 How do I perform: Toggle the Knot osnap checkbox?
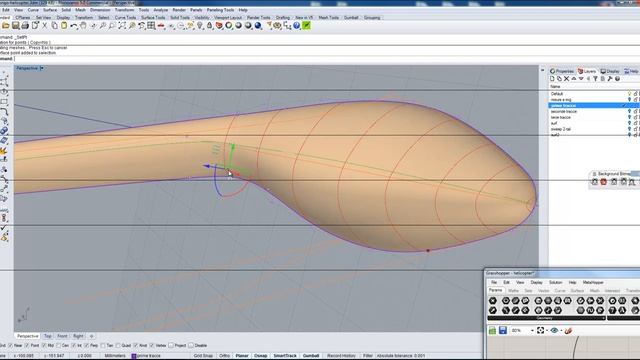[136, 345]
